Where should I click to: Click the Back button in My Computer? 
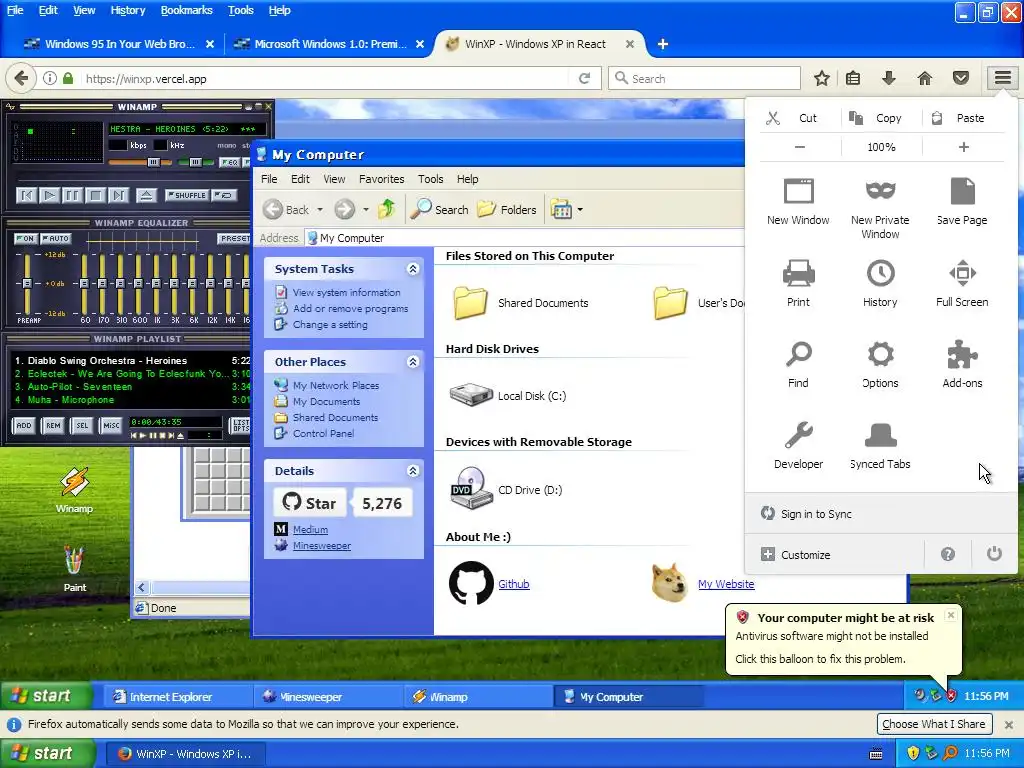(286, 210)
